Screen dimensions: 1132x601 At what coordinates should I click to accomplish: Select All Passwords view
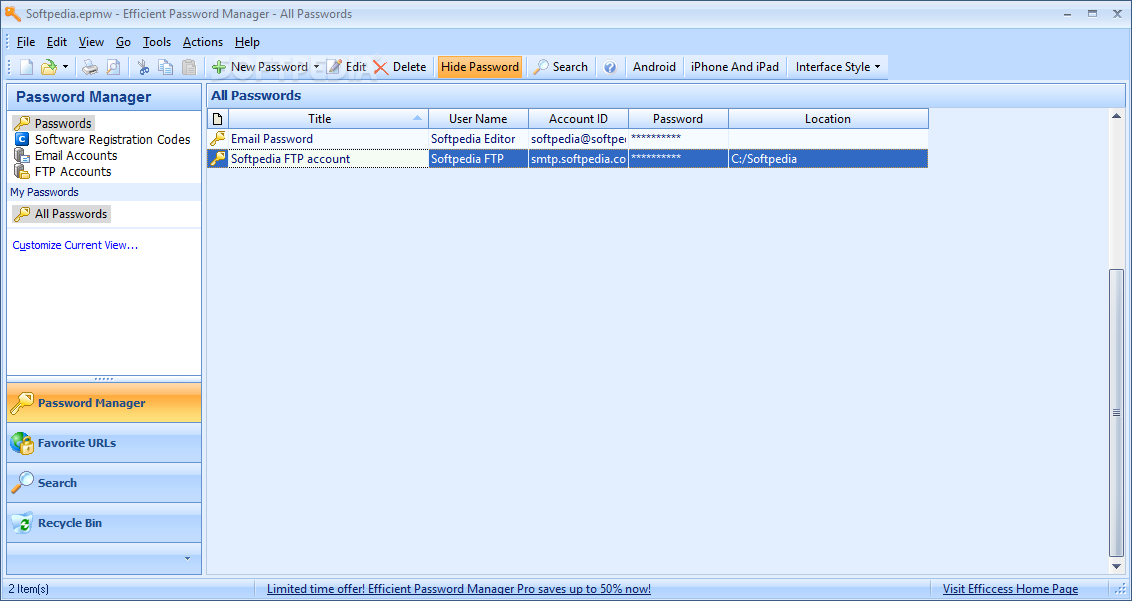[61, 214]
